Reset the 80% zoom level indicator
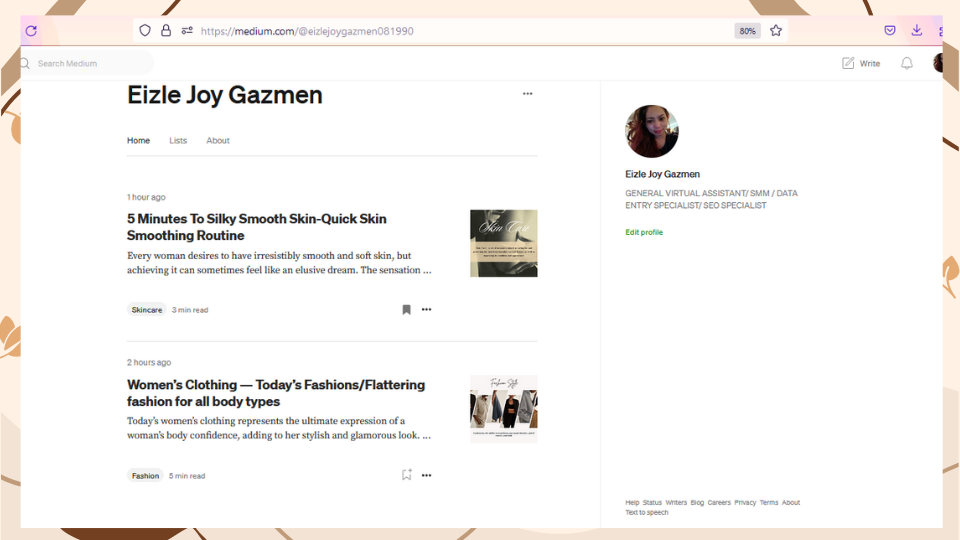960x540 pixels. point(748,31)
